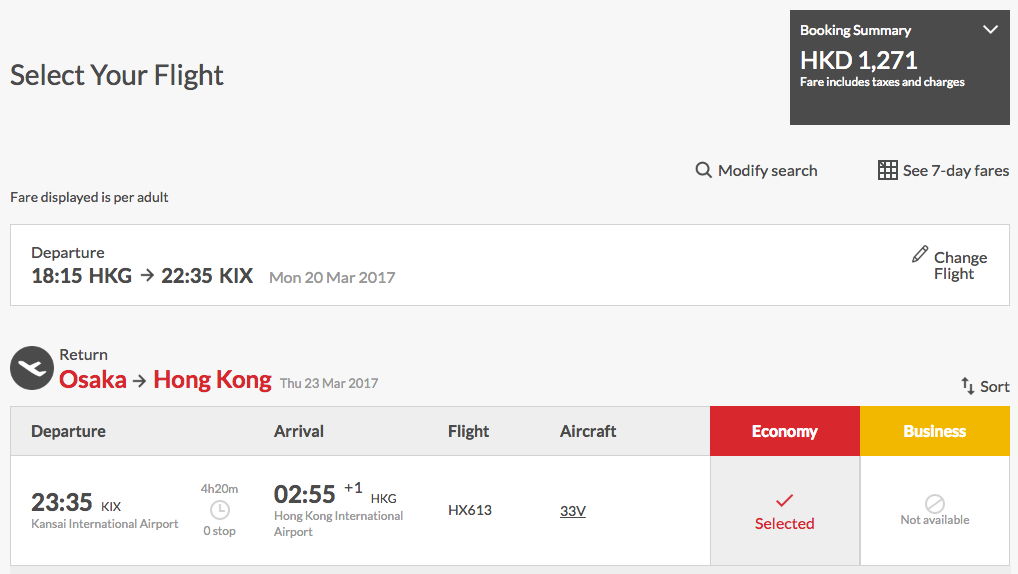Open the Modify search link
The image size is (1018, 574).
click(x=767, y=171)
